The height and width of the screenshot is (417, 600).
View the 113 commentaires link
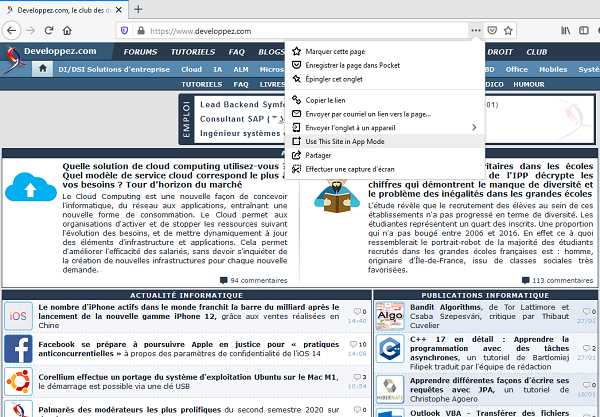558,280
